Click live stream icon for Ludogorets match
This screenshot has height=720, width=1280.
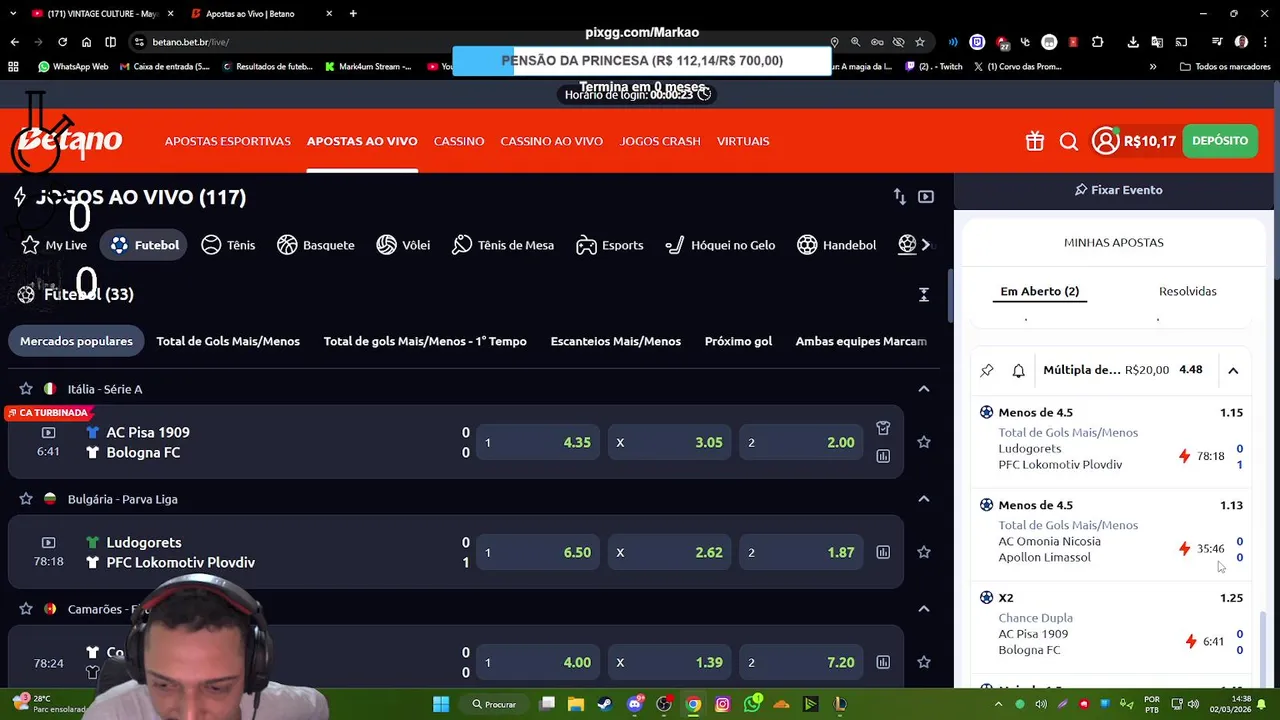tap(48, 543)
